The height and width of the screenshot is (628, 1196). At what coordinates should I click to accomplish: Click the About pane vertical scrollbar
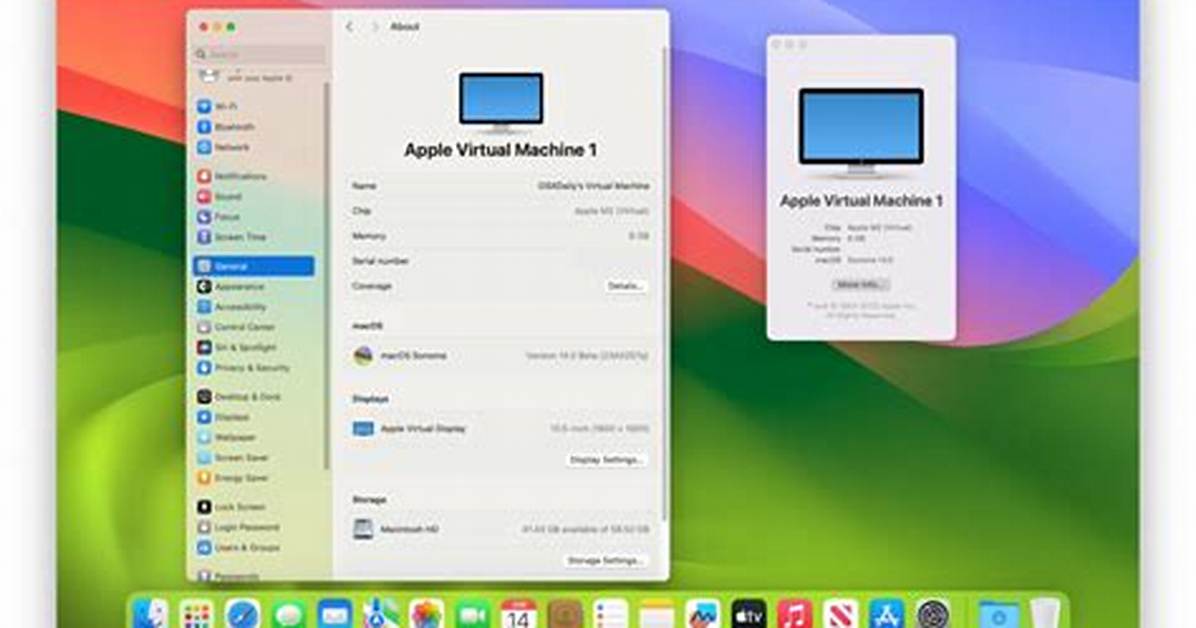click(665, 284)
